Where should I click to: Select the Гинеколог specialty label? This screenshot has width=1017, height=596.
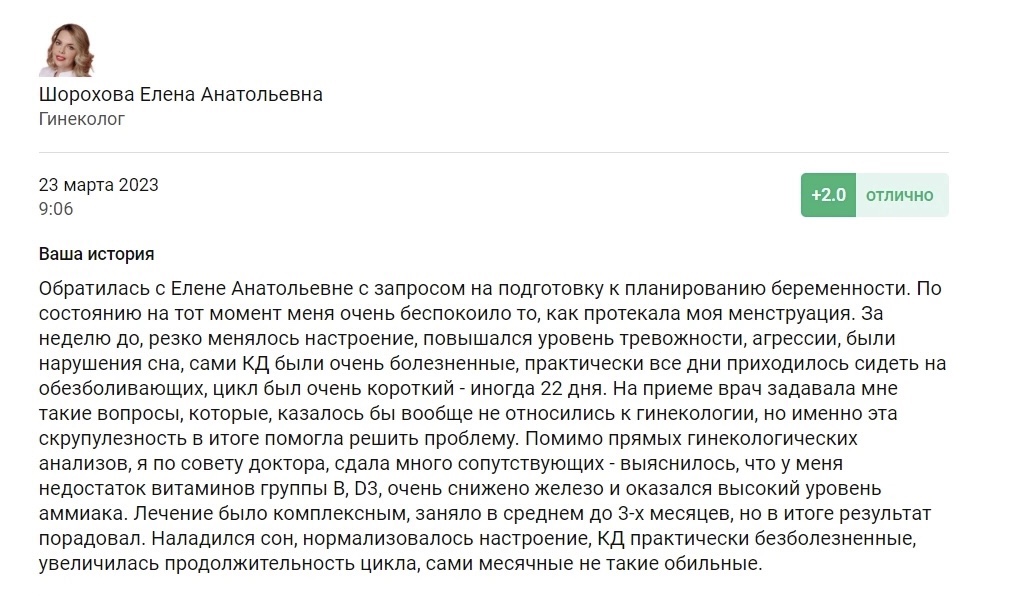pos(82,119)
